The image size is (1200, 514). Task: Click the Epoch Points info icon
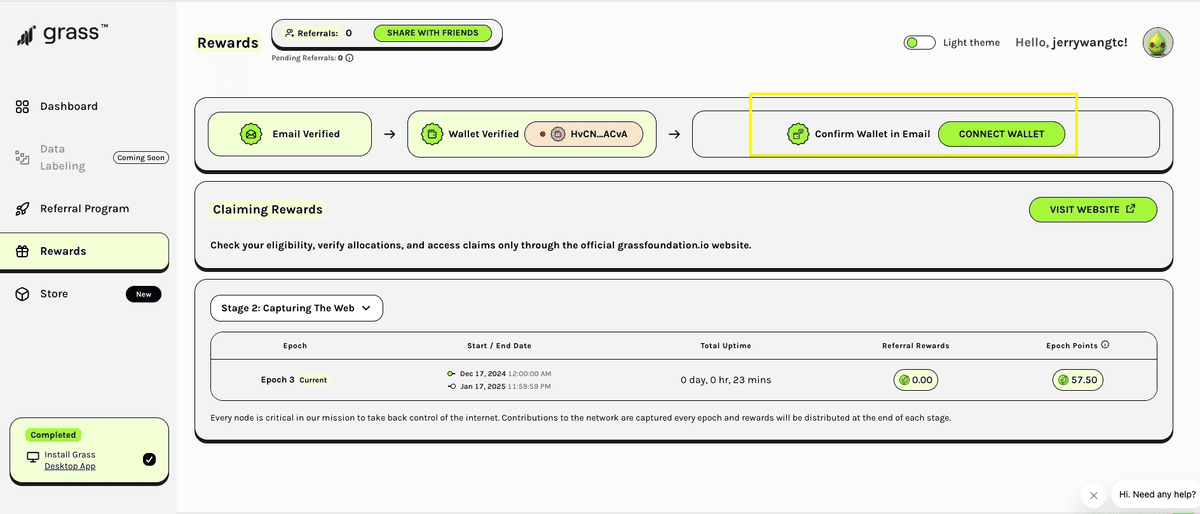1105,345
